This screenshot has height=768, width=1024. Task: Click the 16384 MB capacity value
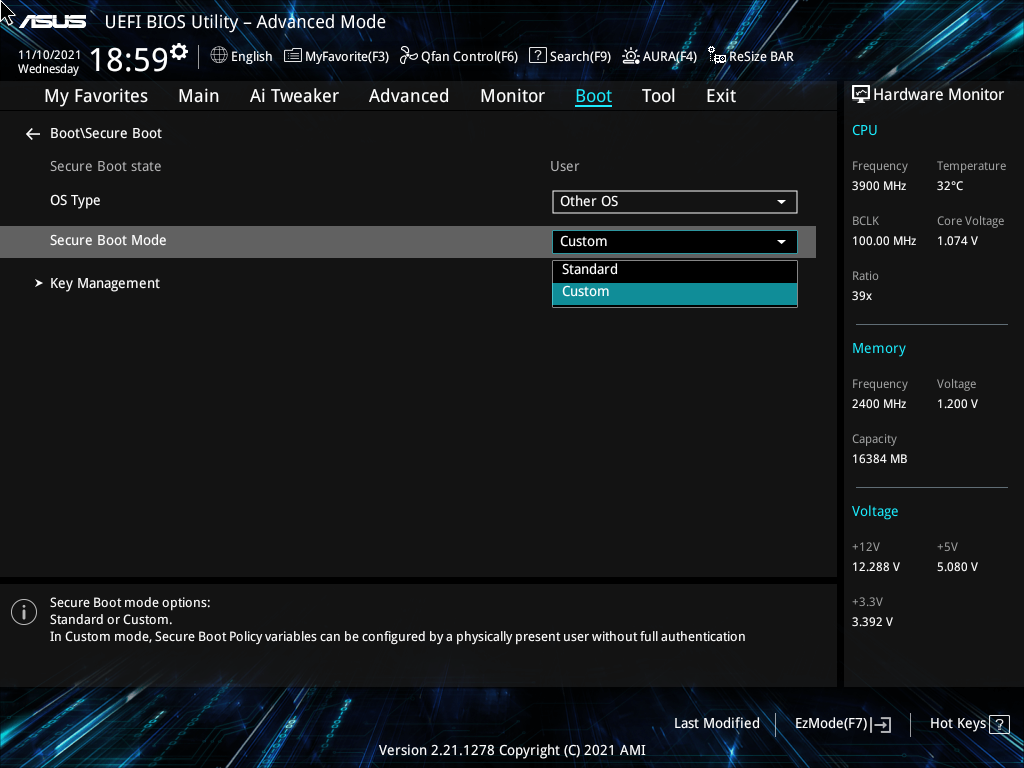(879, 459)
